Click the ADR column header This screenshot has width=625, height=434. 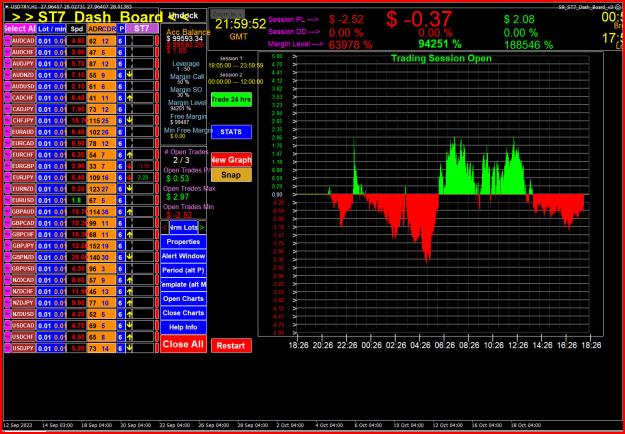coord(94,29)
